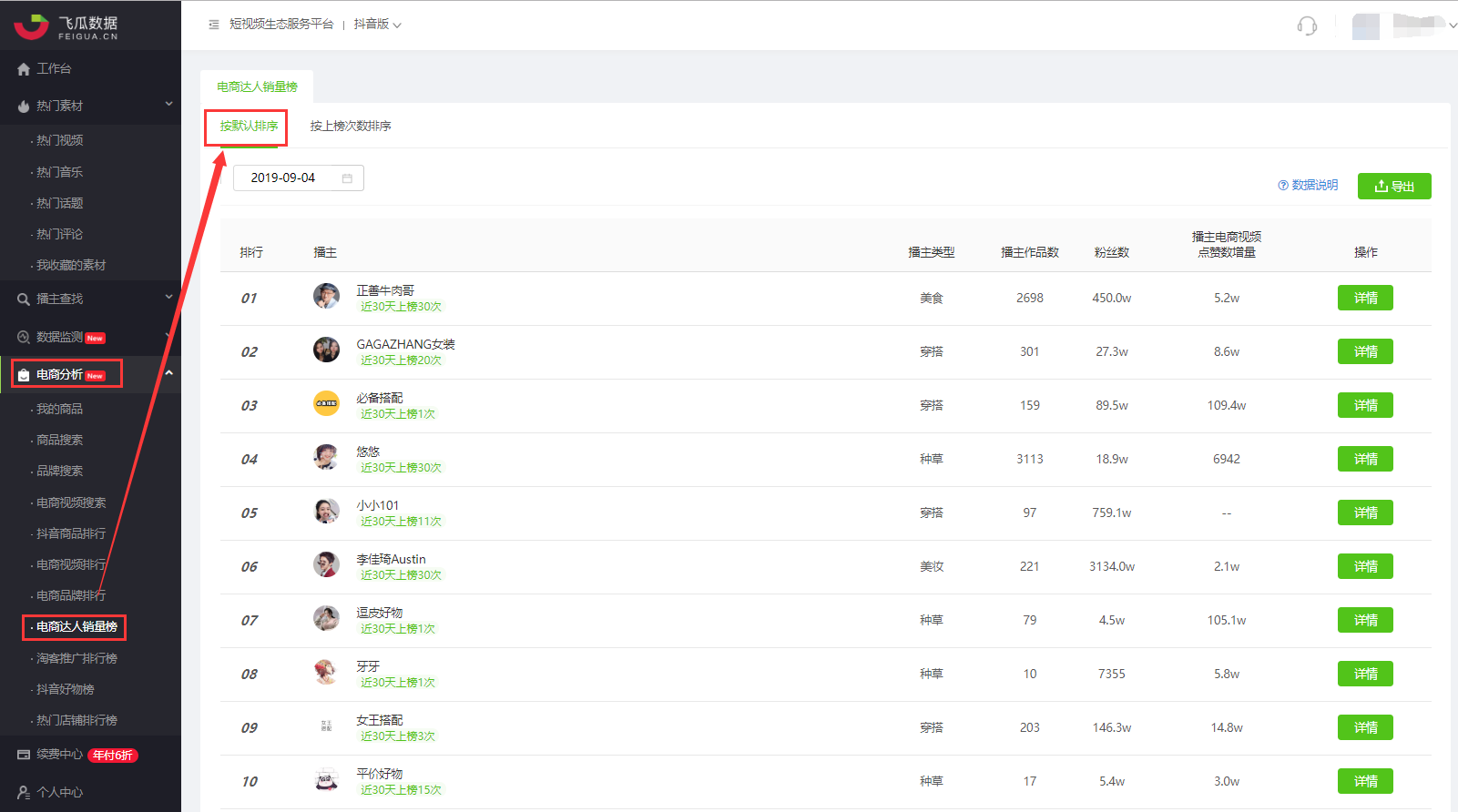This screenshot has height=812, width=1458.
Task: Click the 年付6折 promo badge
Action: pyautogui.click(x=113, y=756)
